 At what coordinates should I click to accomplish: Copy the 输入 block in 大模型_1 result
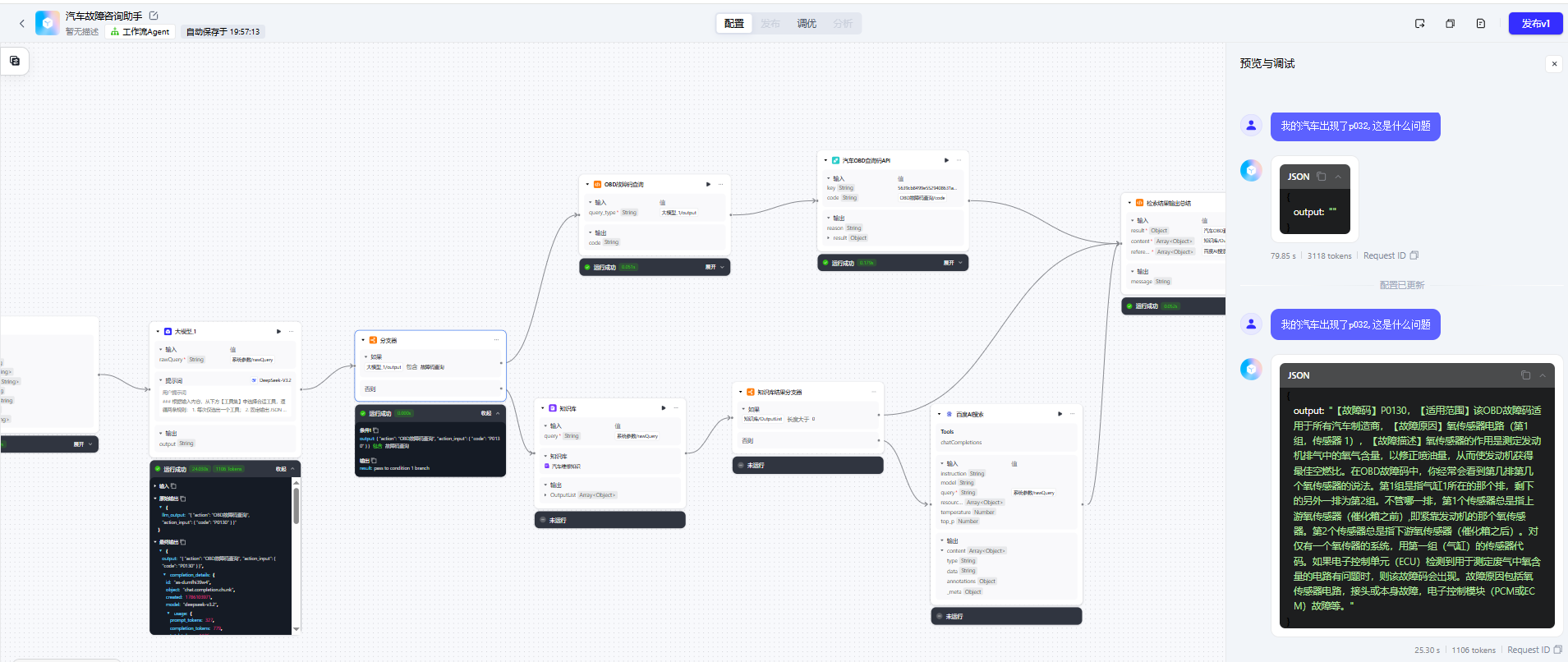pyautogui.click(x=173, y=486)
